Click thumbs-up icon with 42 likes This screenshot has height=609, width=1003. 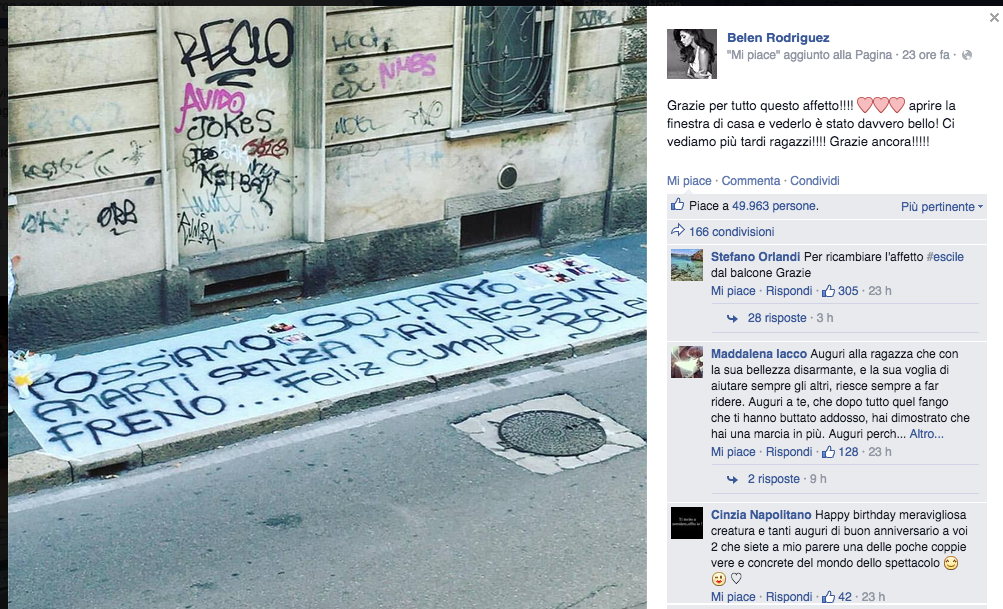[x=828, y=597]
